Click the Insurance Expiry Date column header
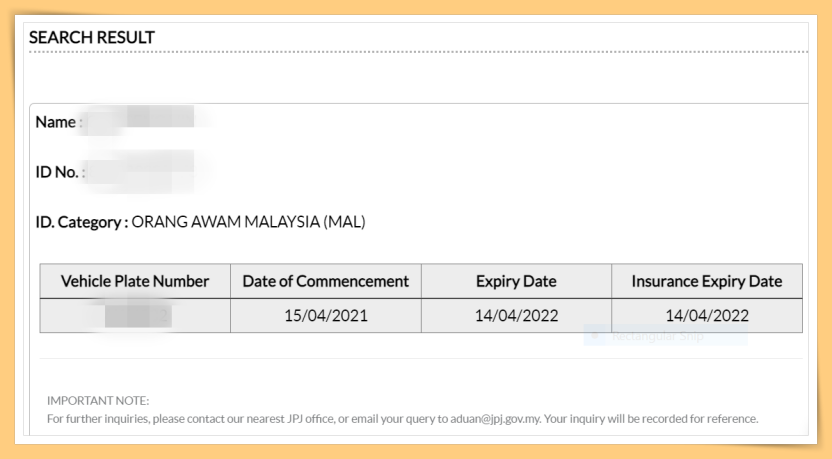The height and width of the screenshot is (459, 832). coord(706,281)
